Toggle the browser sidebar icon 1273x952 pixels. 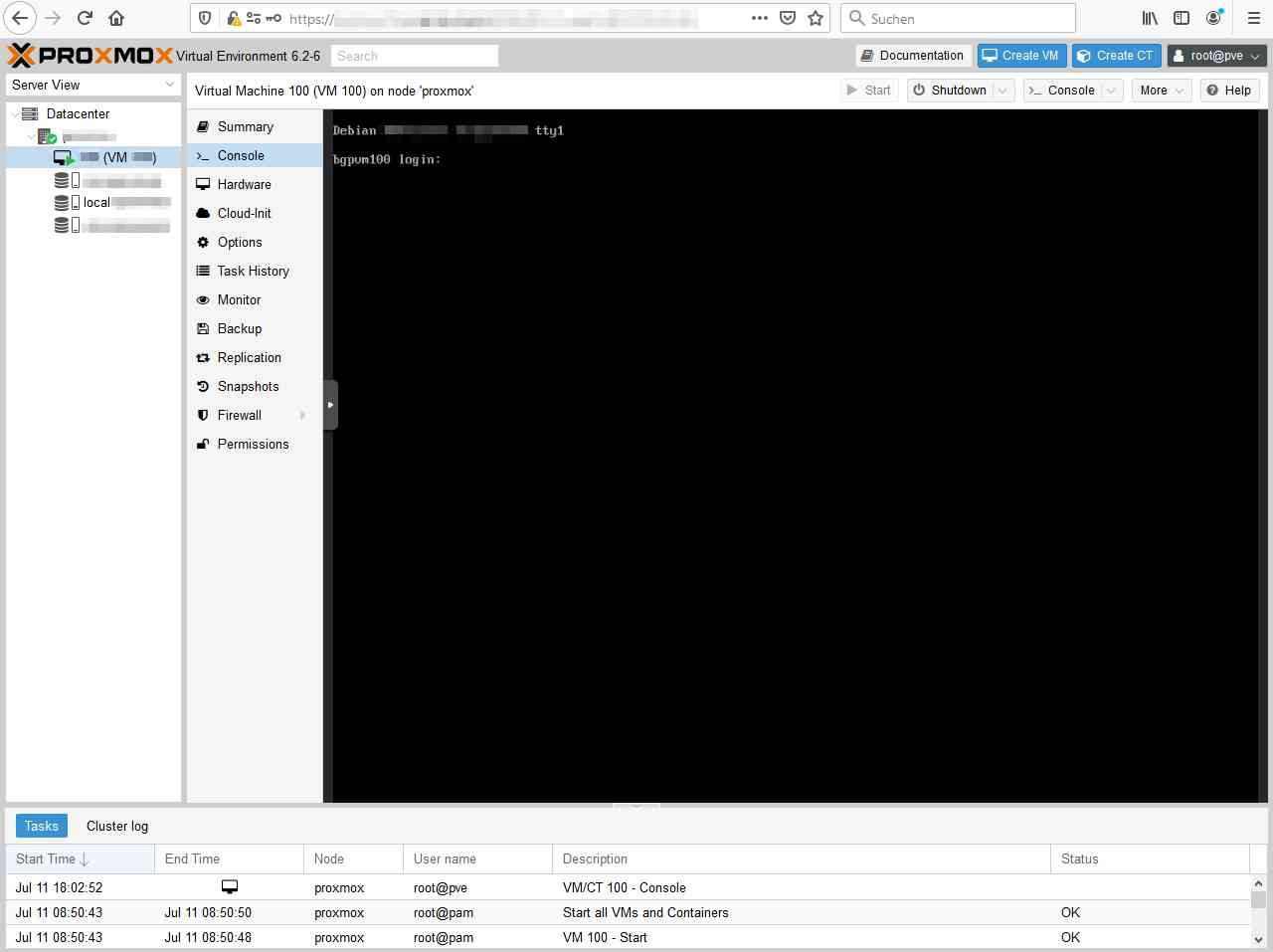[1182, 18]
